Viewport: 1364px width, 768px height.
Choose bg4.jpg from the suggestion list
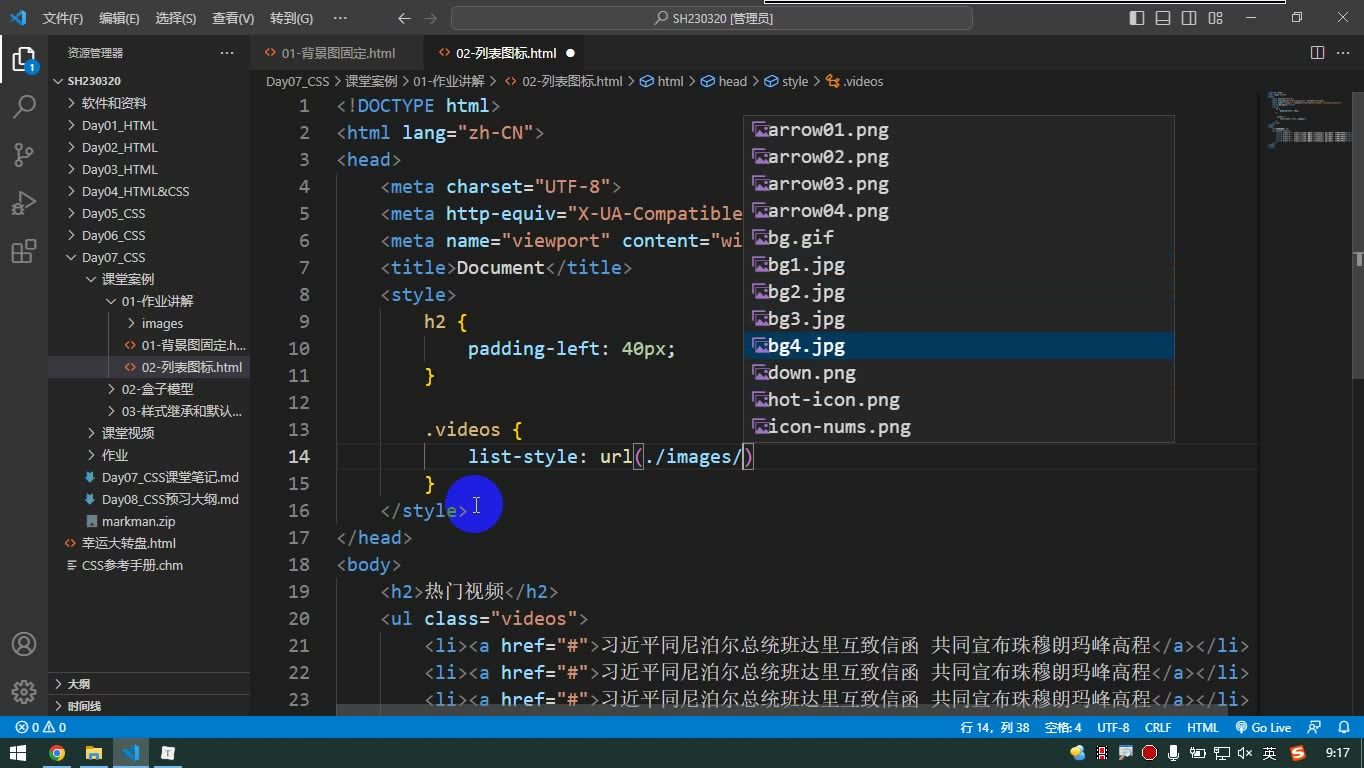pyautogui.click(x=959, y=346)
